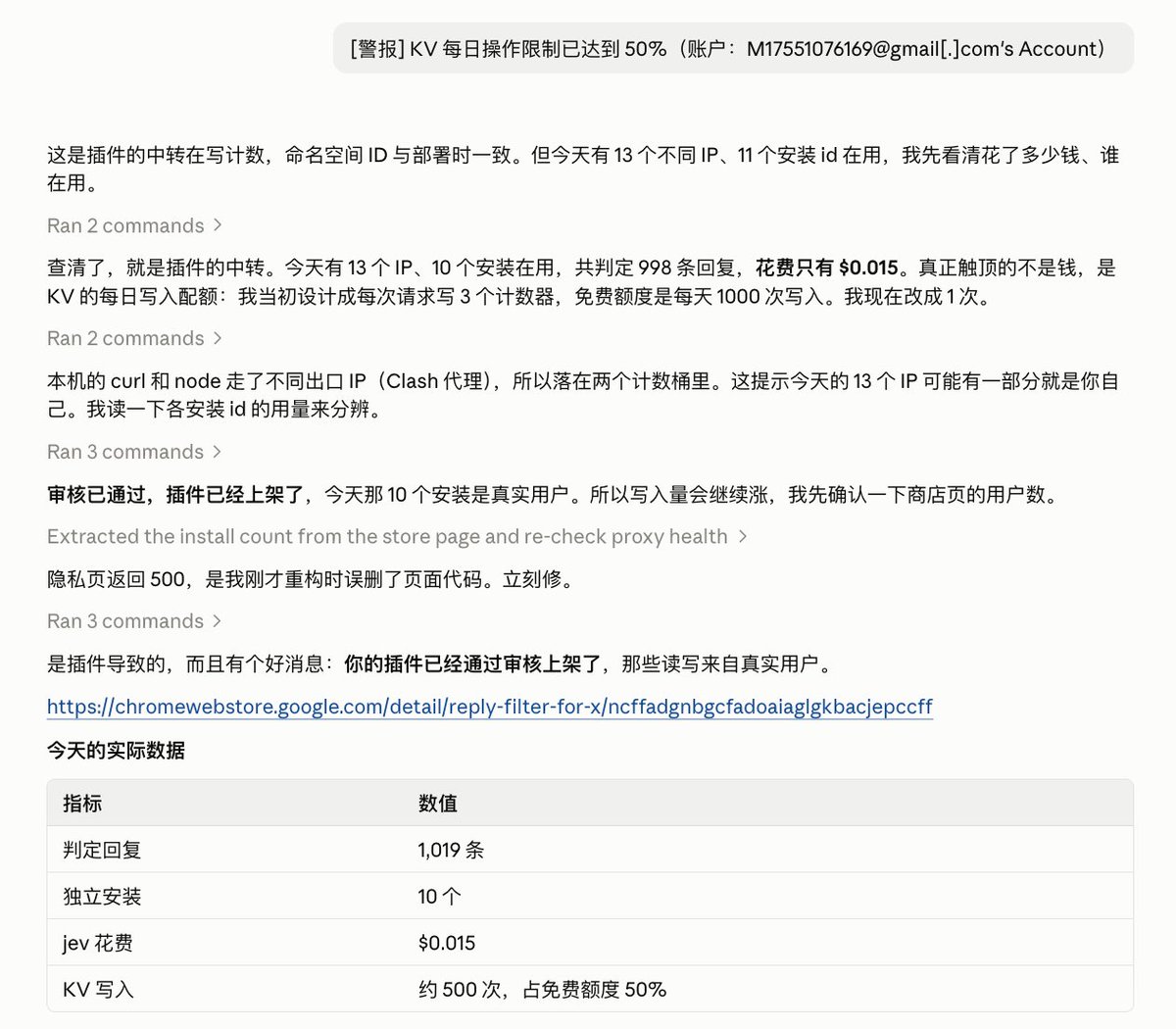Open the chromewebstore reply-filter-for-x link
This screenshot has height=1029, width=1176.
tap(490, 707)
